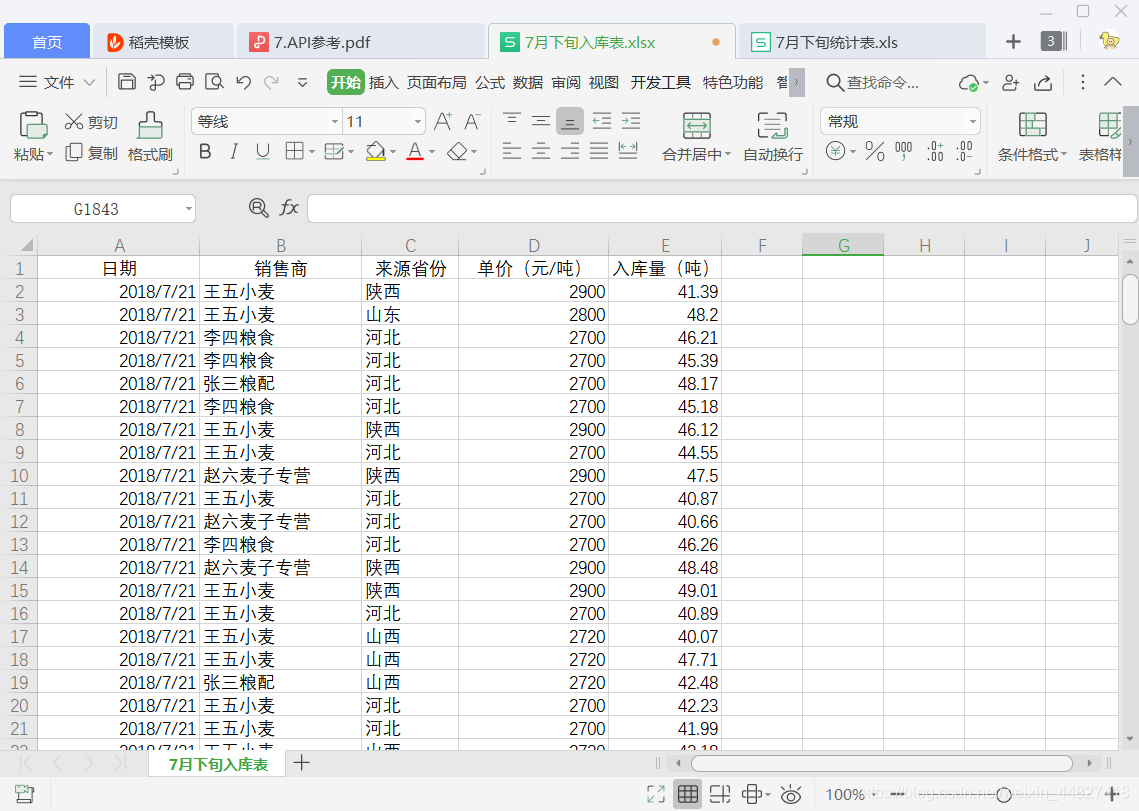This screenshot has width=1139, height=811.
Task: Open currency format dropdown arrow
Action: click(x=853, y=151)
